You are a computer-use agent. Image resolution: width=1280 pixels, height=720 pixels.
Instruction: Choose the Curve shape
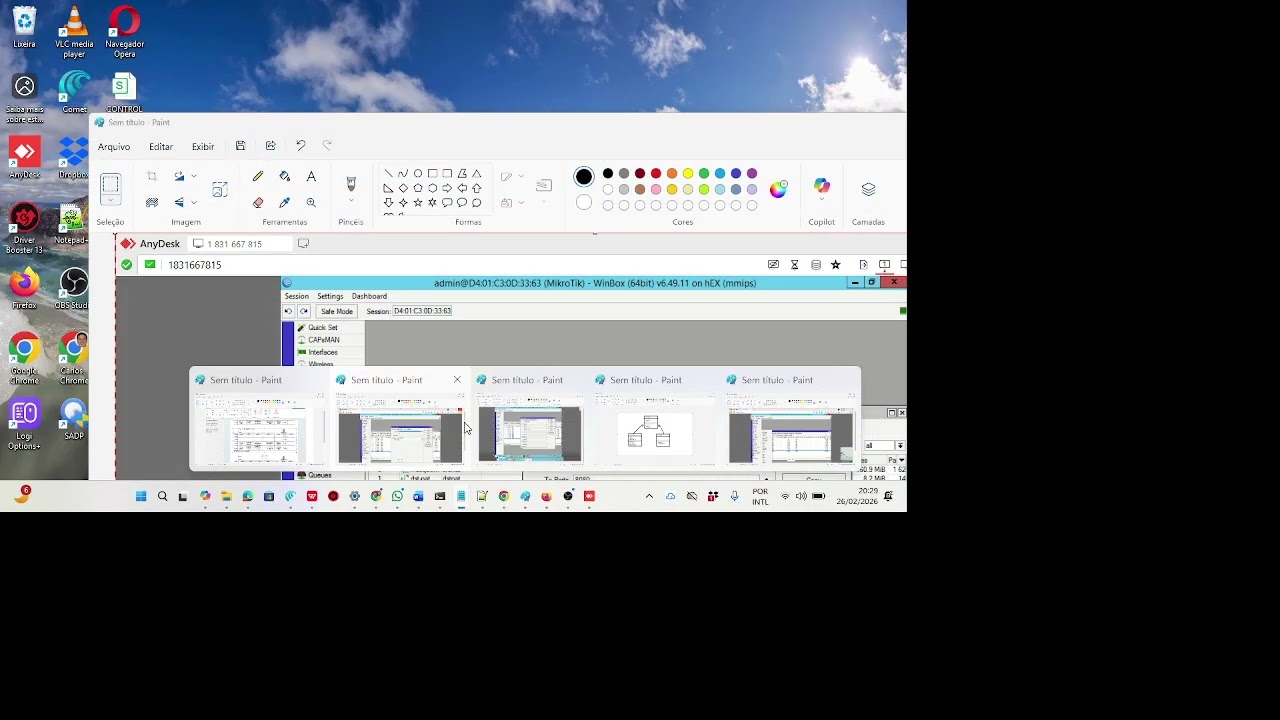[403, 173]
